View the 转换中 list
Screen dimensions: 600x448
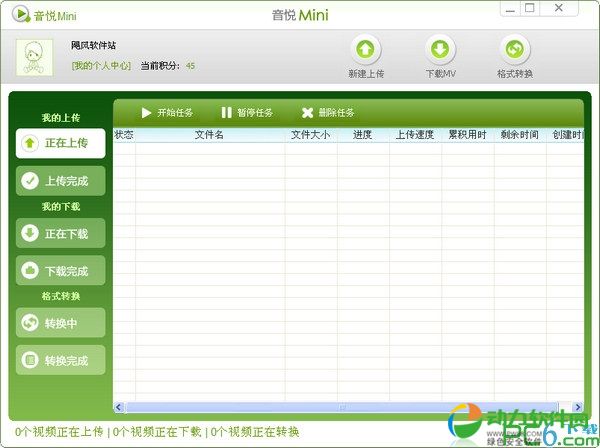pyautogui.click(x=61, y=323)
